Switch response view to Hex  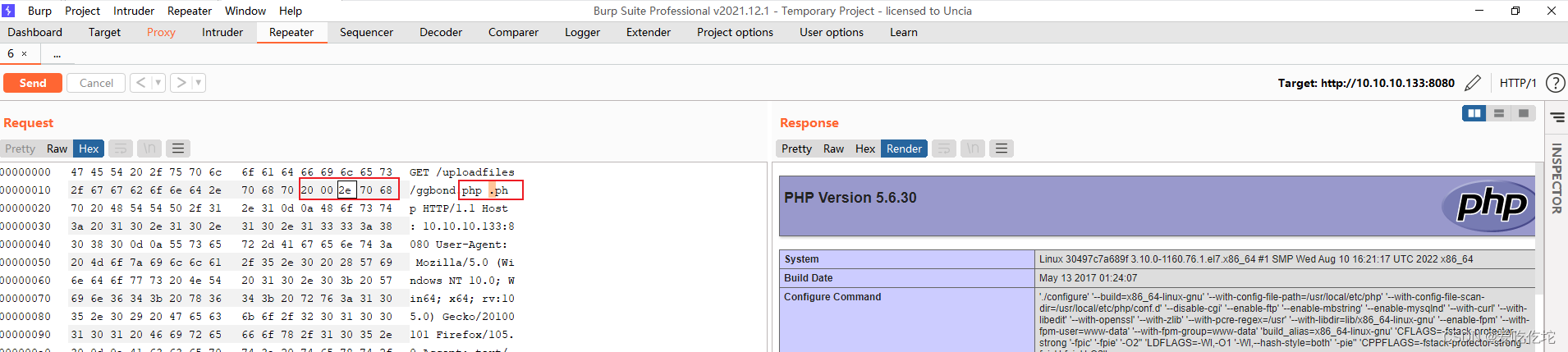pos(865,149)
